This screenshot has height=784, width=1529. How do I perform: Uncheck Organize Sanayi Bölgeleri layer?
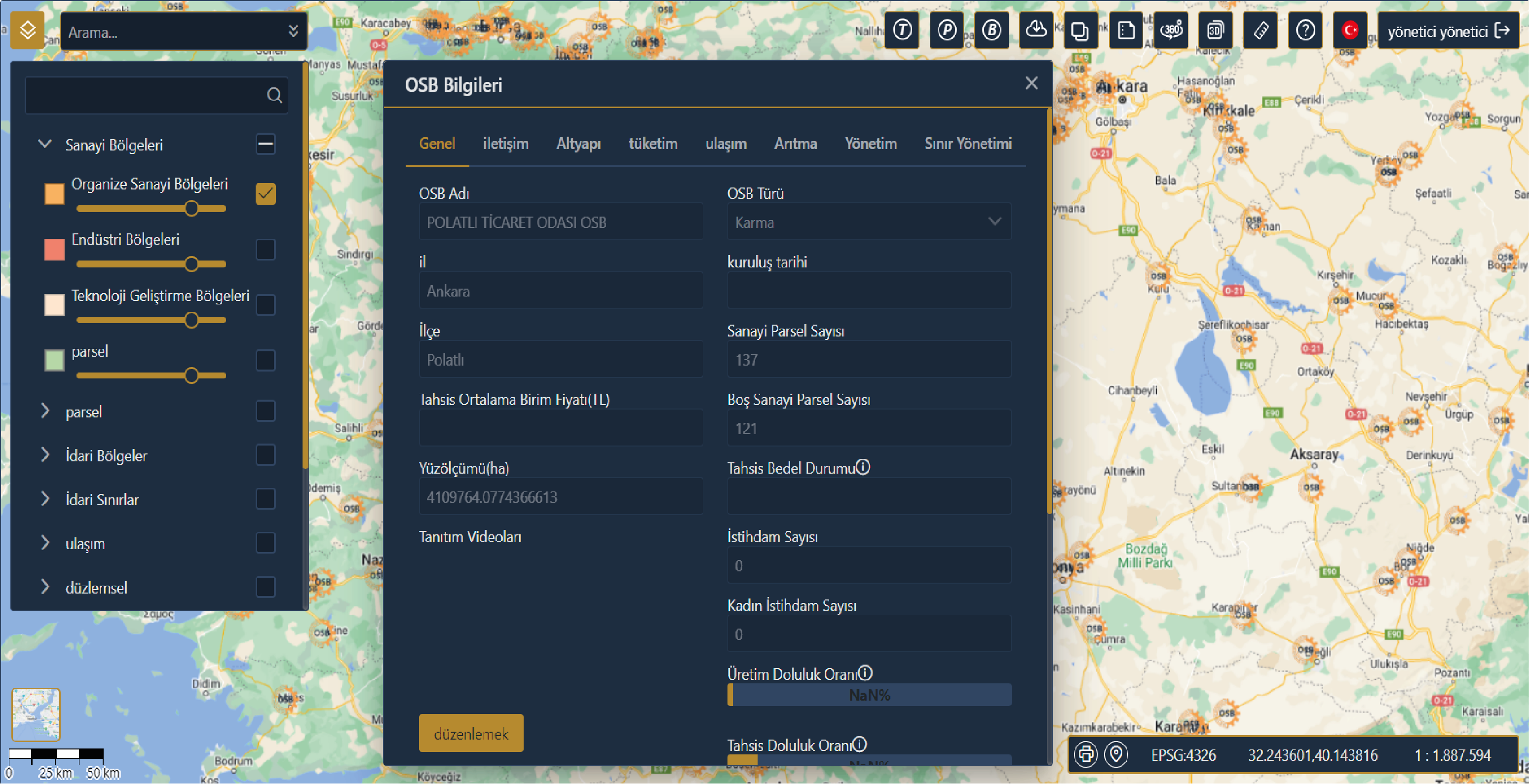pos(266,193)
